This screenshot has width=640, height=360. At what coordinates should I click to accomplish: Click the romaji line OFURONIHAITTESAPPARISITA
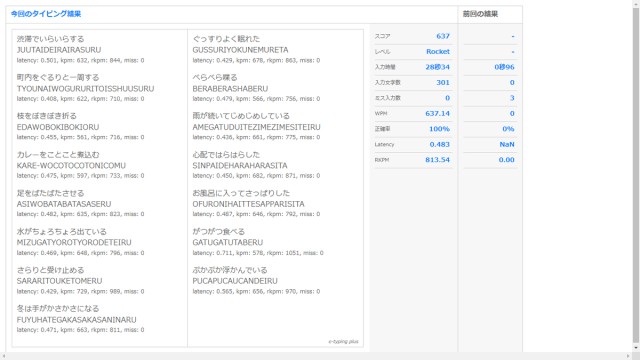pyautogui.click(x=248, y=204)
